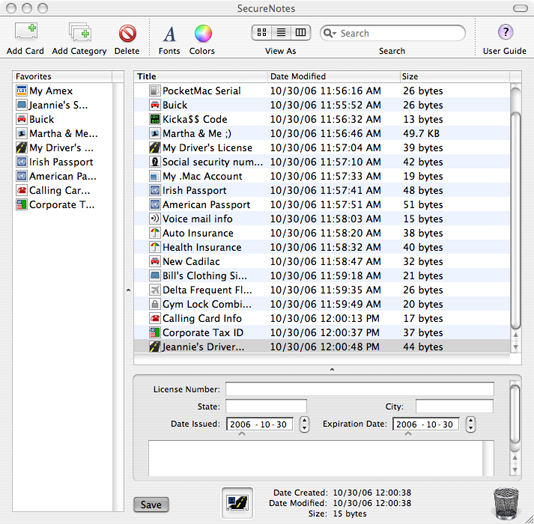Click the trash can icon
Viewport: 534px width, 524px height.
(x=506, y=503)
